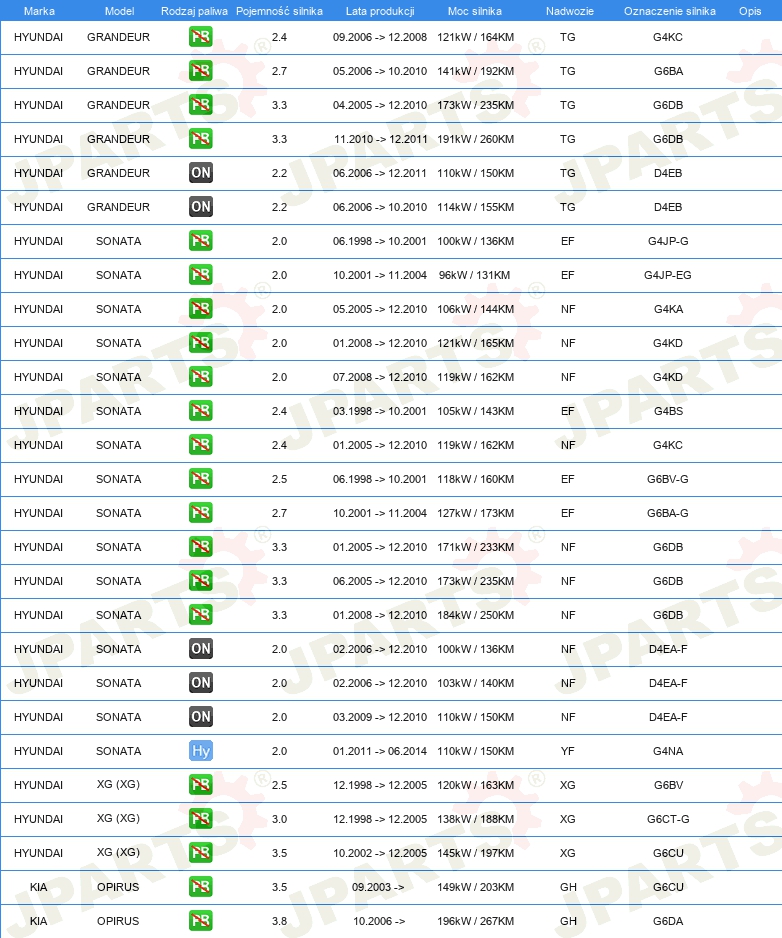Click petrol icon in KIA Opirus 3.5 row
Image resolution: width=782 pixels, height=938 pixels.
coord(200,887)
